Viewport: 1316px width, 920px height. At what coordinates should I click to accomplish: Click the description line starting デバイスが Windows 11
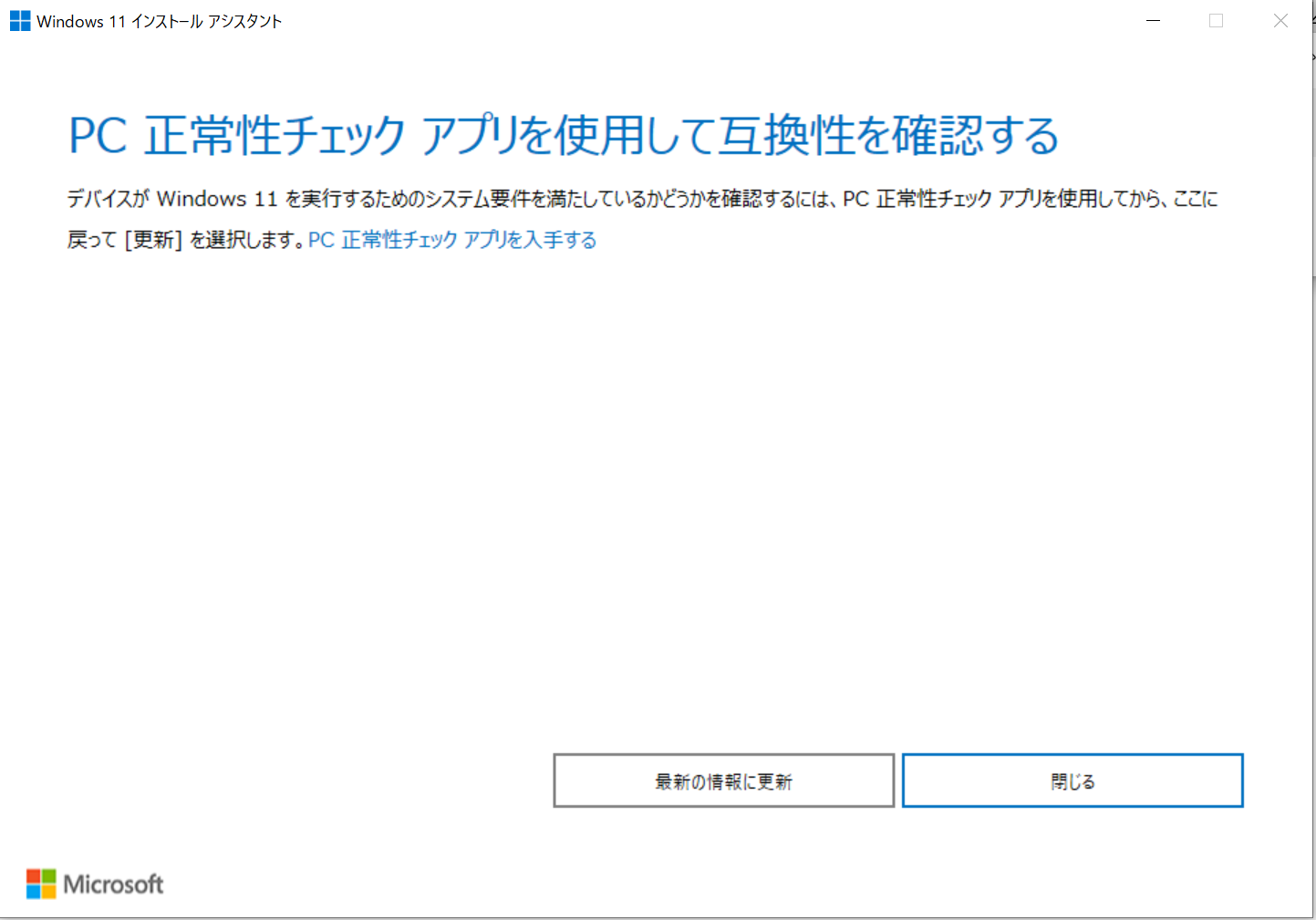[x=643, y=199]
